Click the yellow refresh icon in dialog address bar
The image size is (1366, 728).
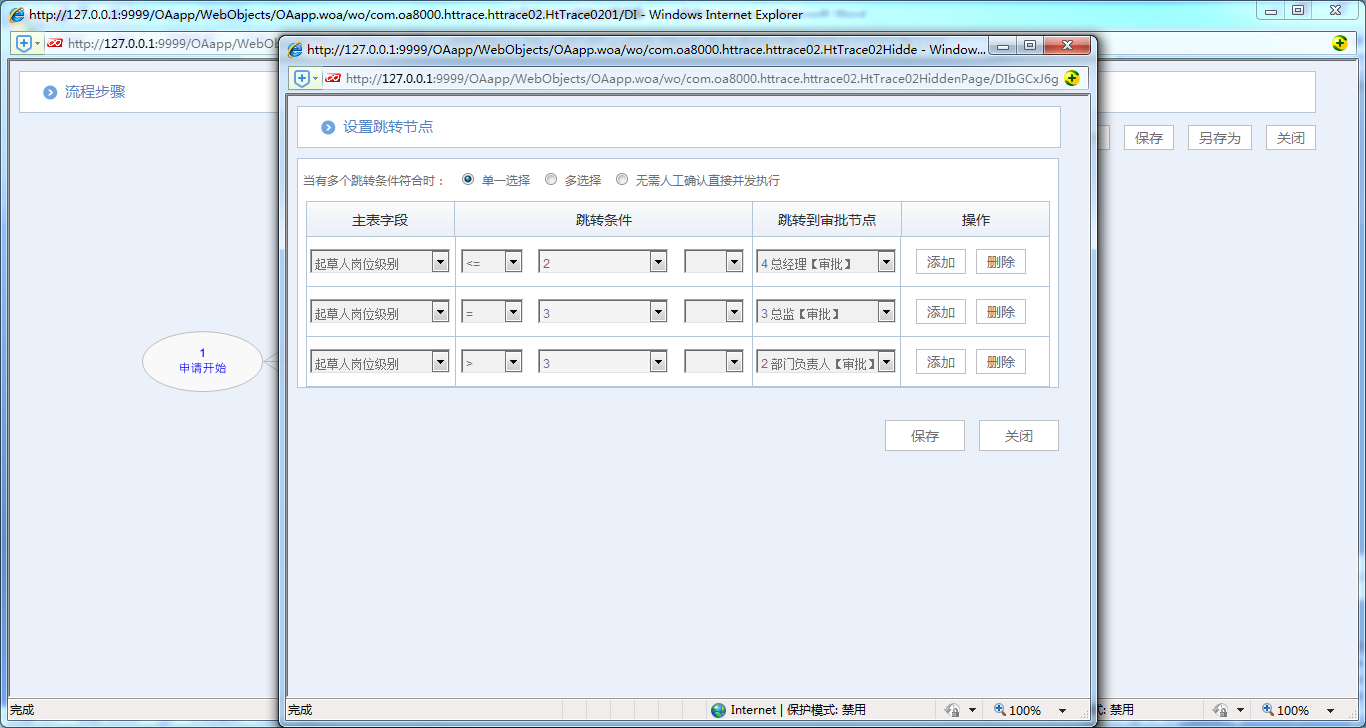click(1072, 77)
